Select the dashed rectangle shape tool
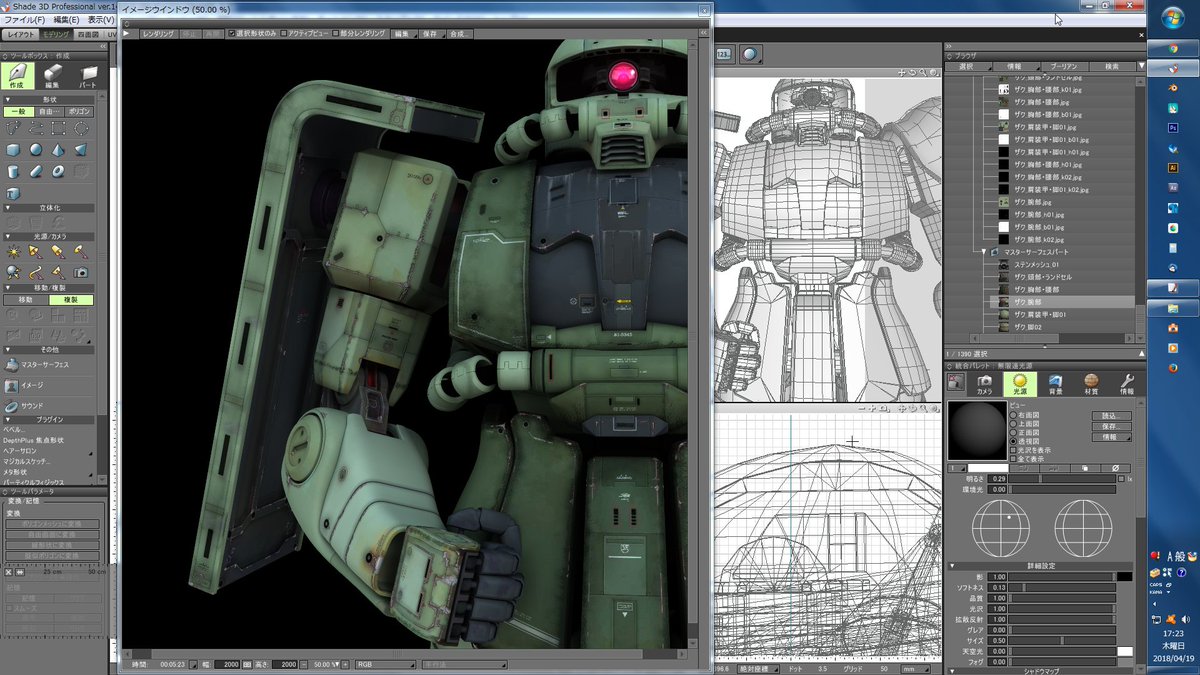1200x675 pixels. coord(58,128)
